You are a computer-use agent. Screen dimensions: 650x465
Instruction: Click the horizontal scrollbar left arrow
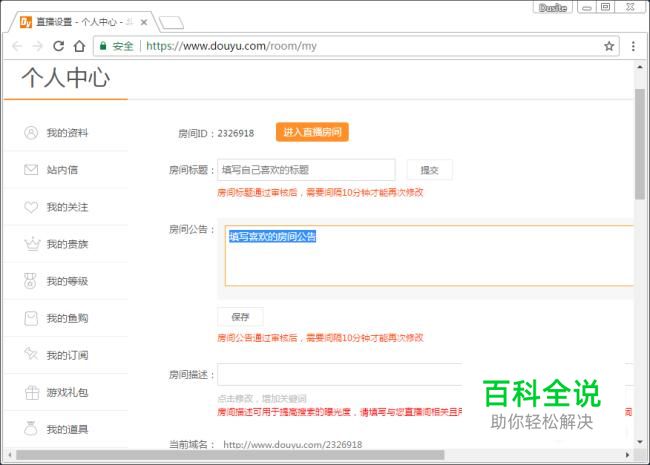pyautogui.click(x=10, y=455)
